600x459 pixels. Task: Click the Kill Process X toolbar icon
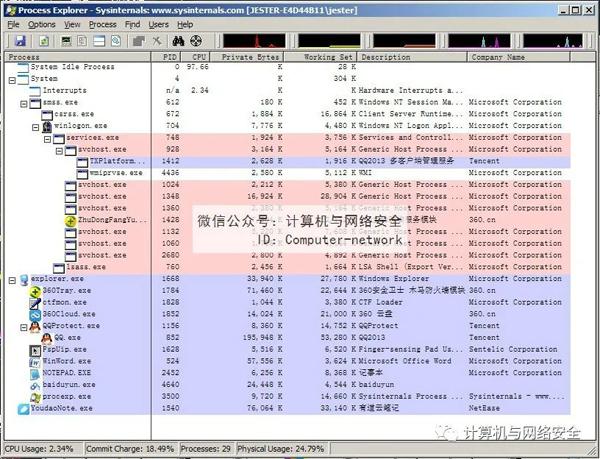click(x=156, y=40)
